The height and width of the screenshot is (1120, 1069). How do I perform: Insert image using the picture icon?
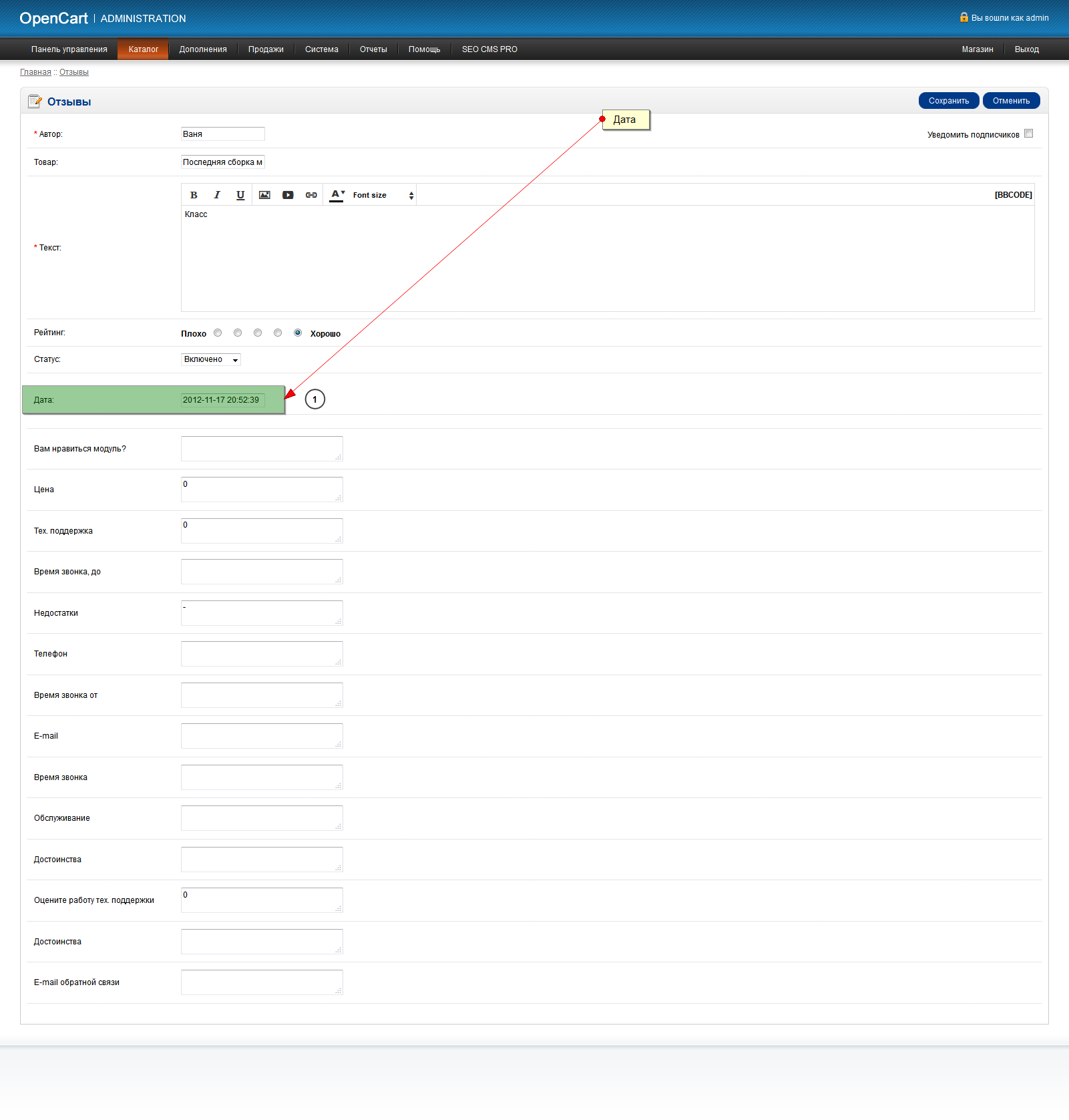click(264, 195)
